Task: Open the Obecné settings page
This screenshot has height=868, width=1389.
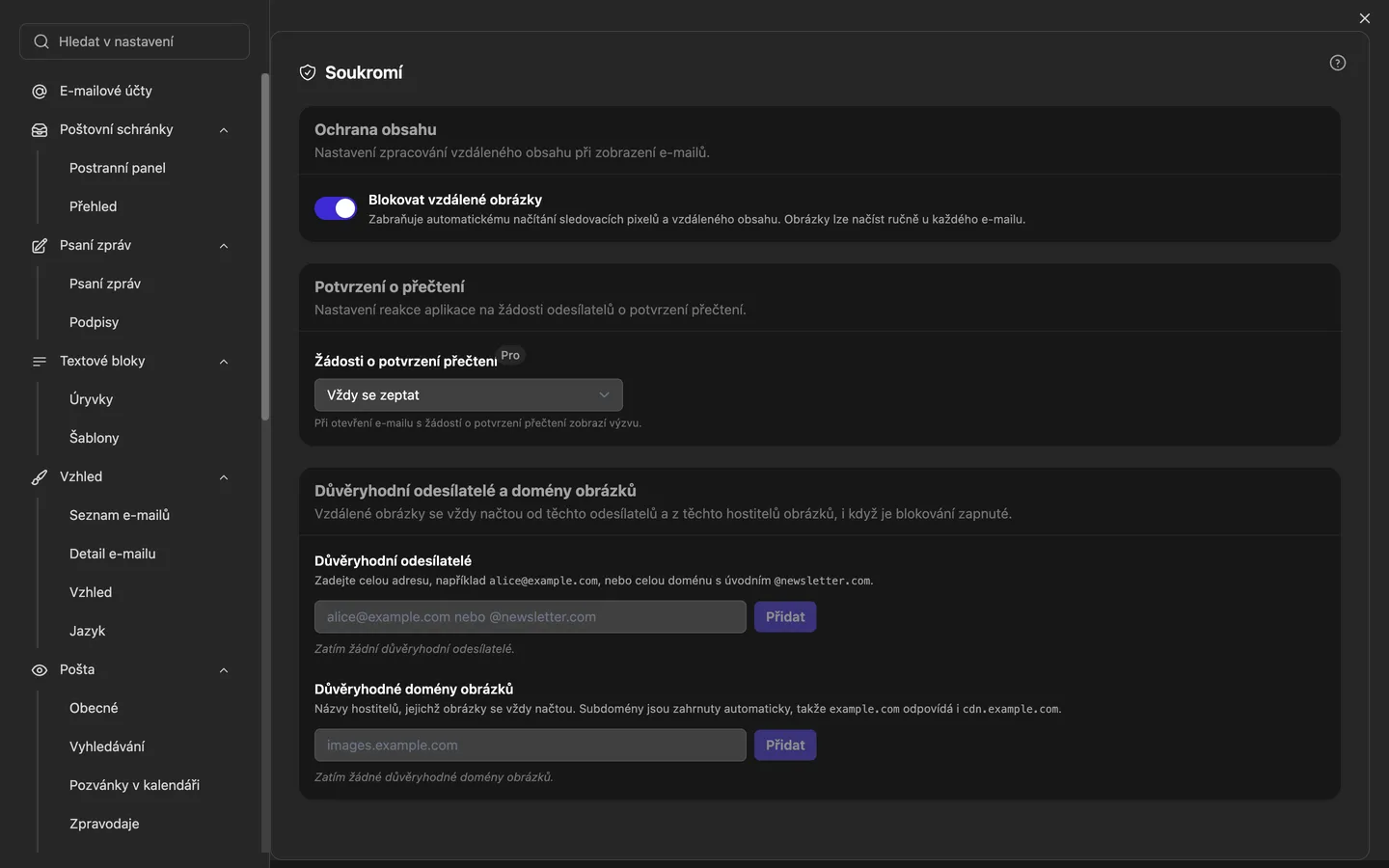Action: point(94,708)
